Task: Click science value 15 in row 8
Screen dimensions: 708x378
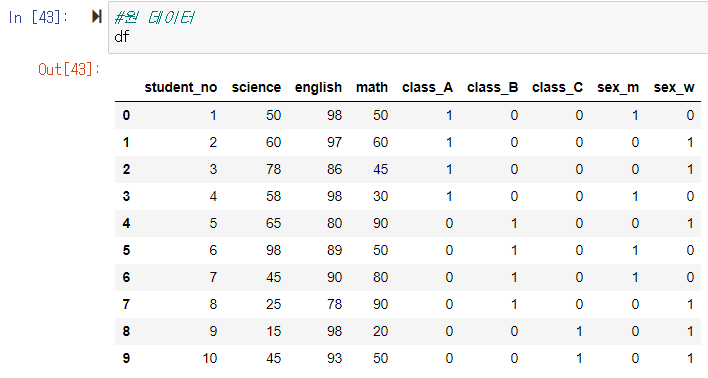Action: click(x=273, y=331)
